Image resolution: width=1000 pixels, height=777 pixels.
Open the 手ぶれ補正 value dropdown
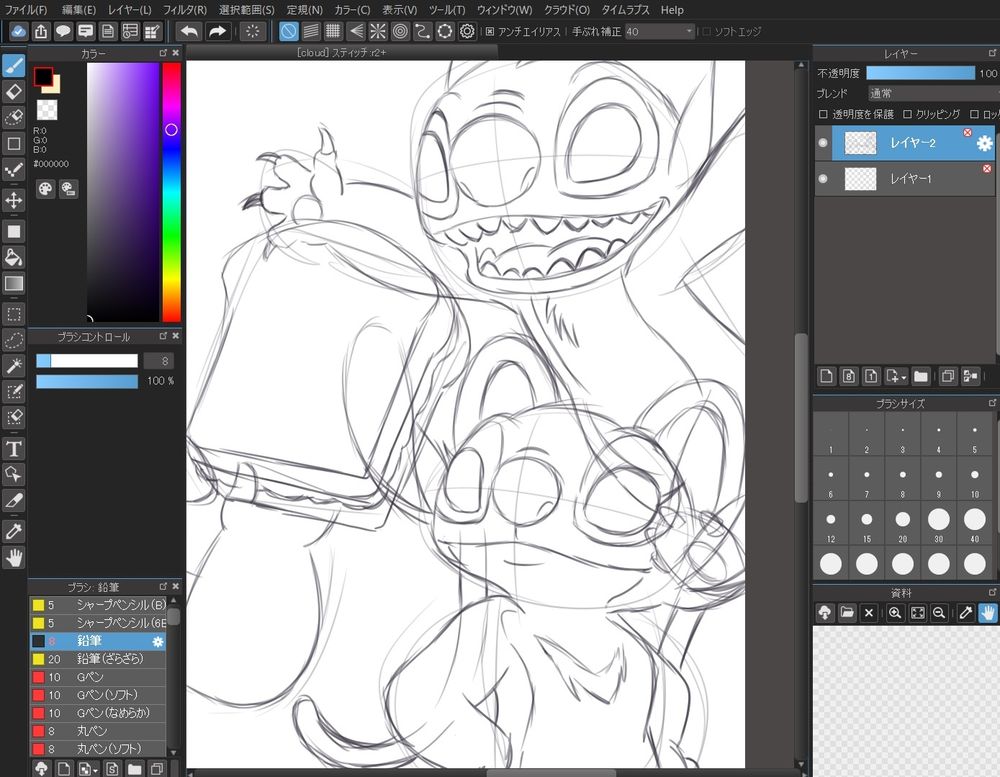(659, 31)
